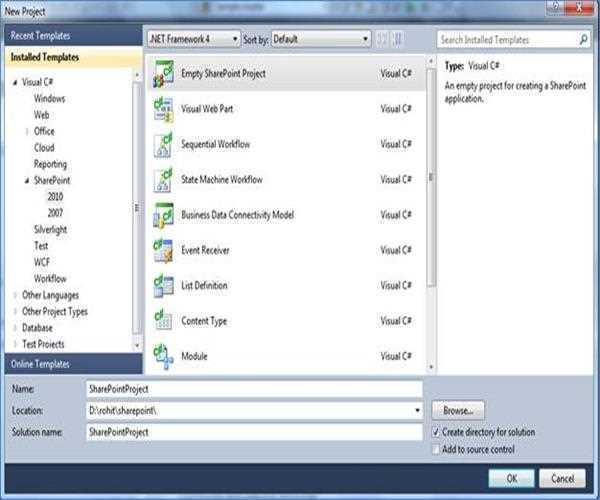Screen dimensions: 600x500
Task: Click the Search Installed Templates box
Action: click(x=513, y=39)
